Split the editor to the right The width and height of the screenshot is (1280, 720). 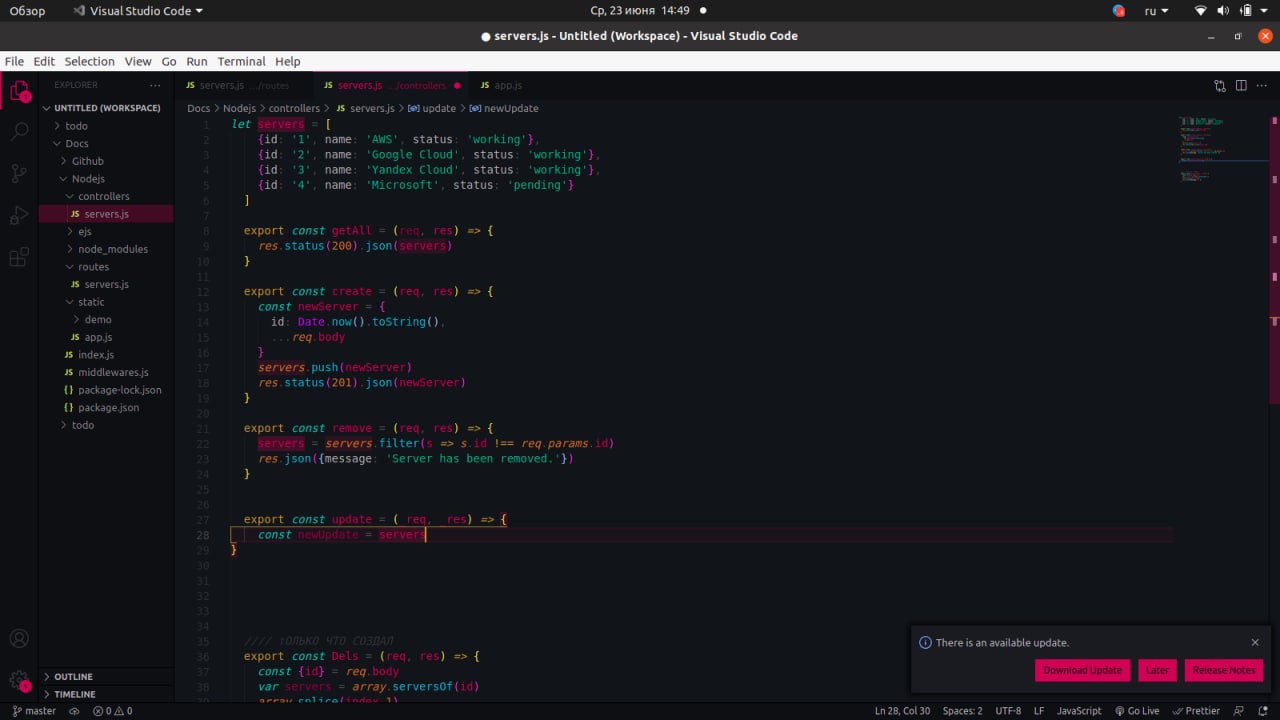(x=1241, y=86)
